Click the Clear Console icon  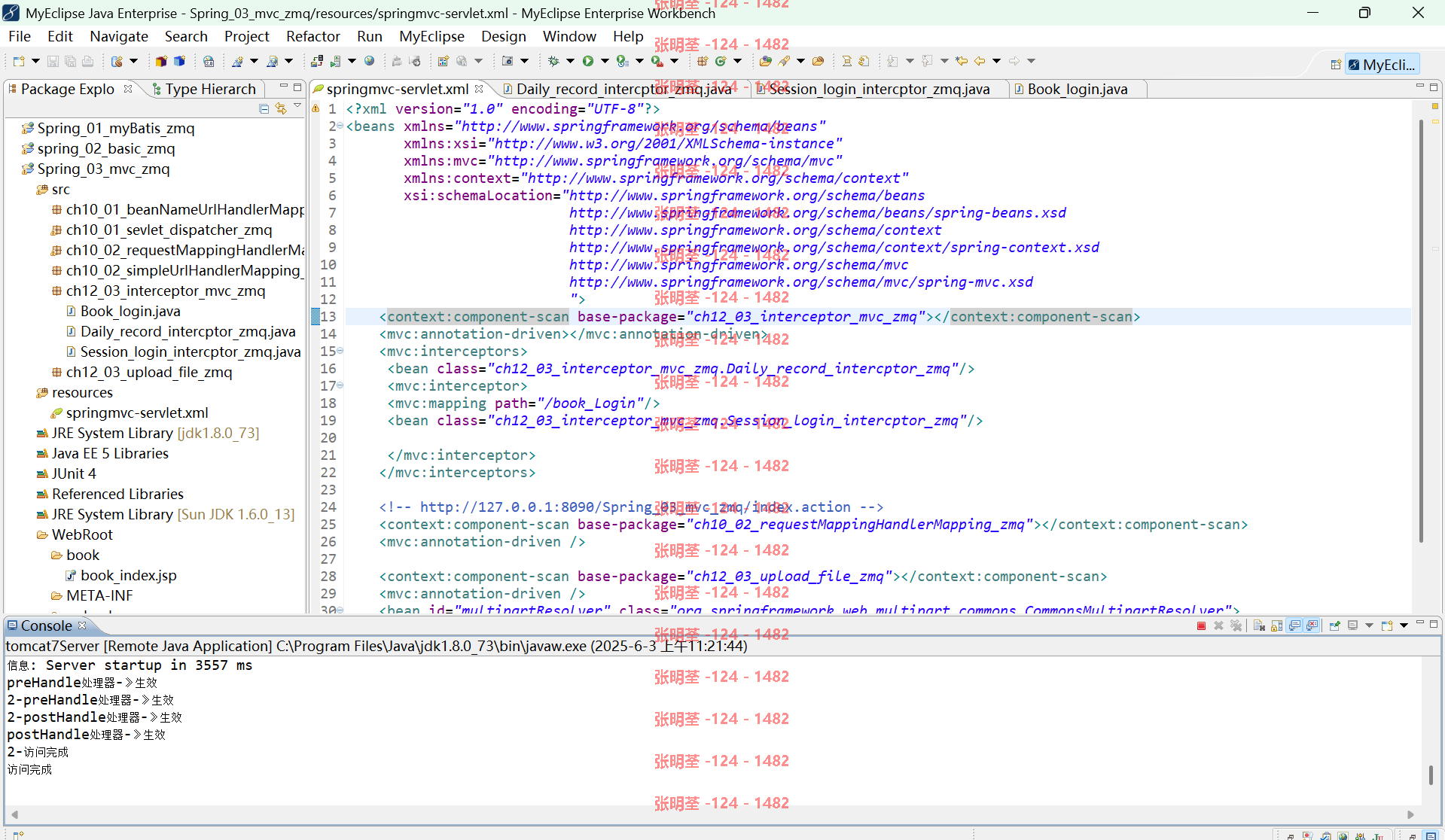point(1259,626)
